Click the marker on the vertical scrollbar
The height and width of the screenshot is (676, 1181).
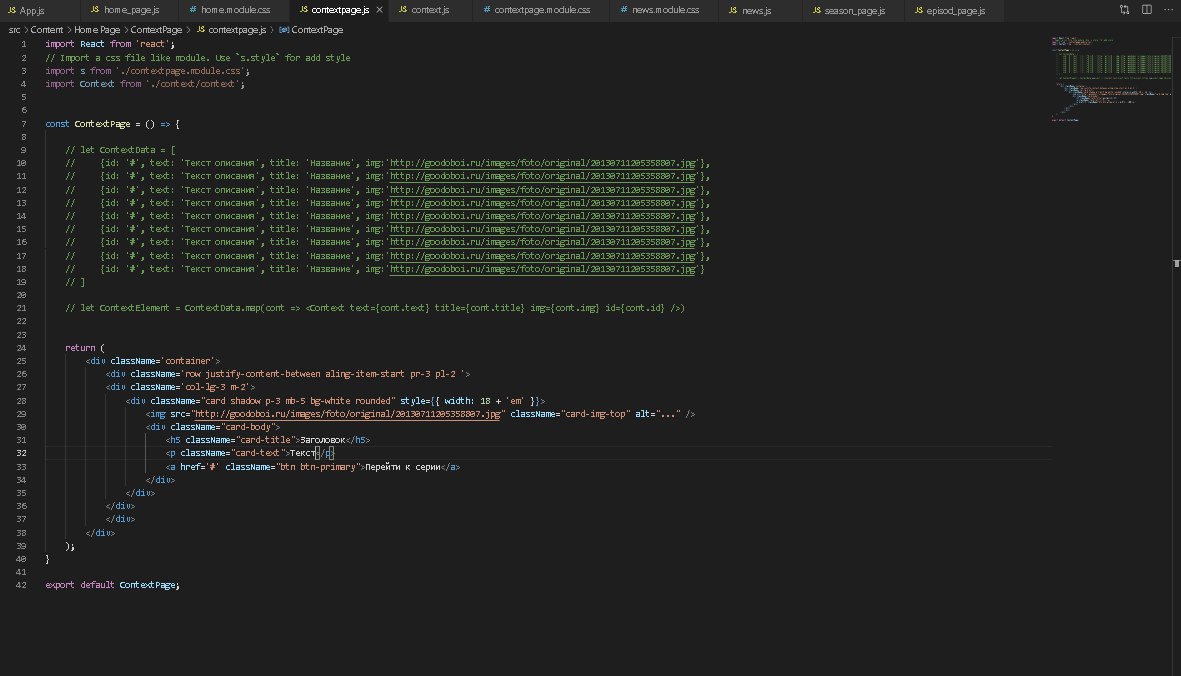[1176, 262]
